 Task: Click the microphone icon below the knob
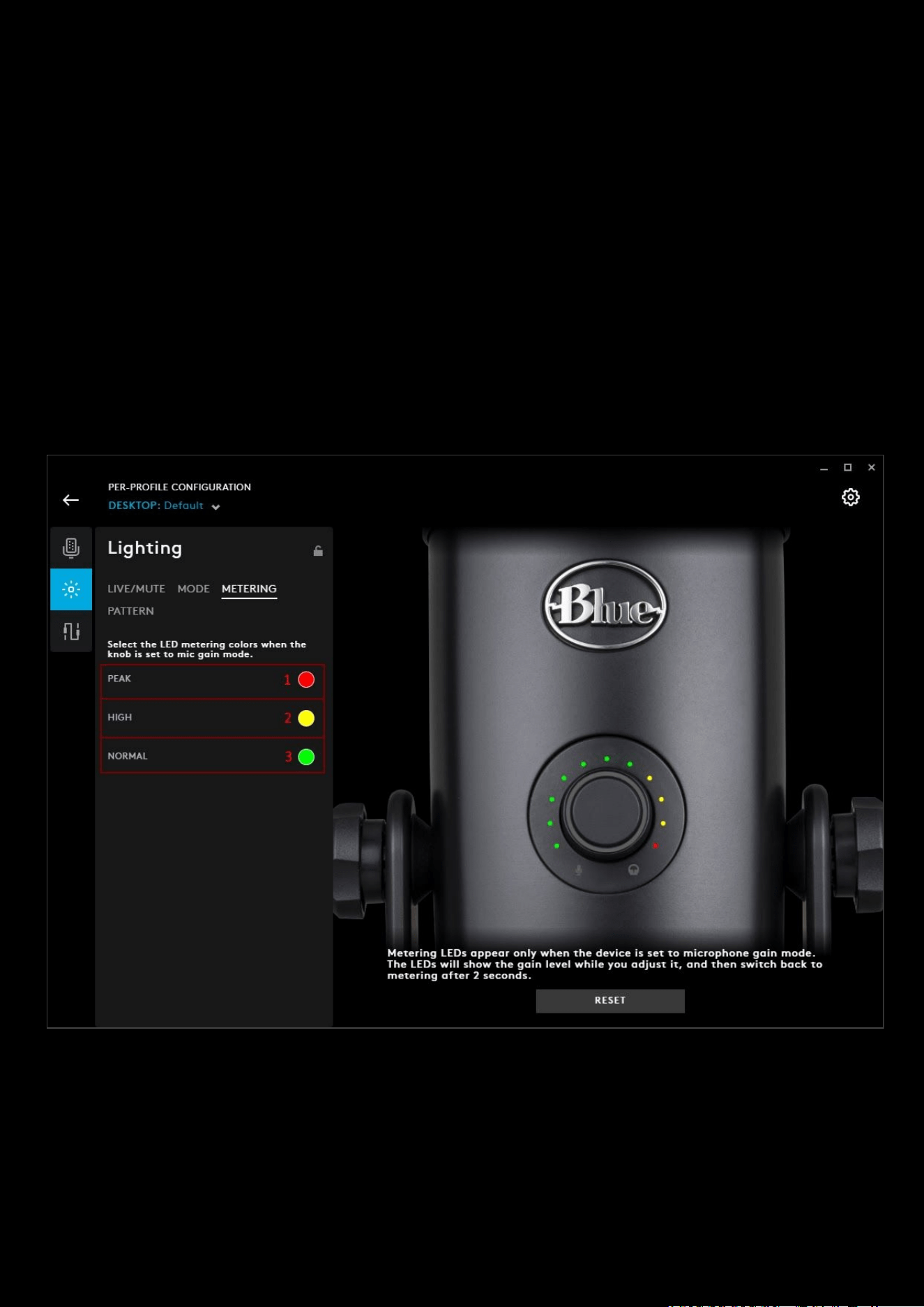pos(579,870)
